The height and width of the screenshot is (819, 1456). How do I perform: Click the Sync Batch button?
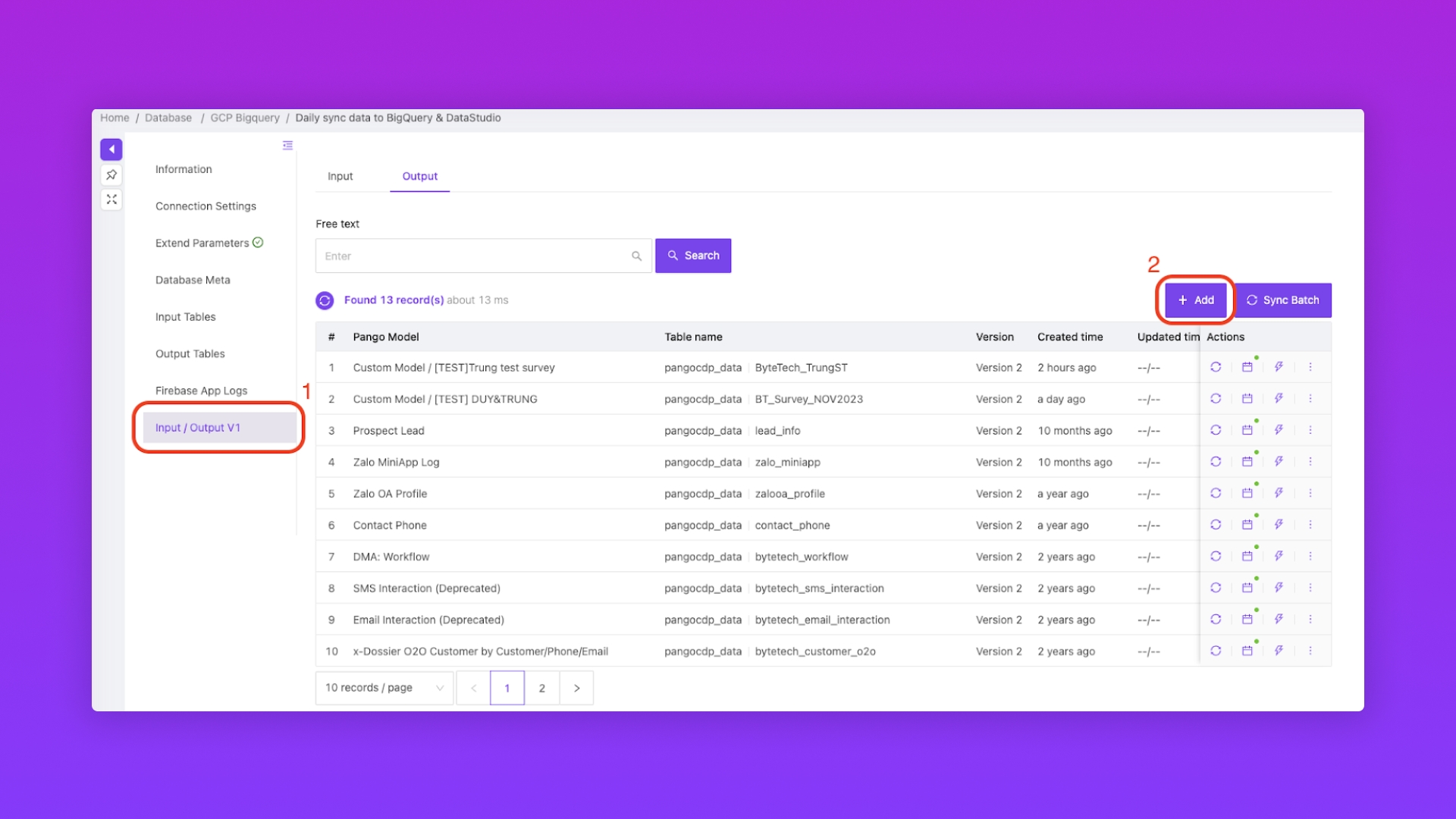[1283, 300]
